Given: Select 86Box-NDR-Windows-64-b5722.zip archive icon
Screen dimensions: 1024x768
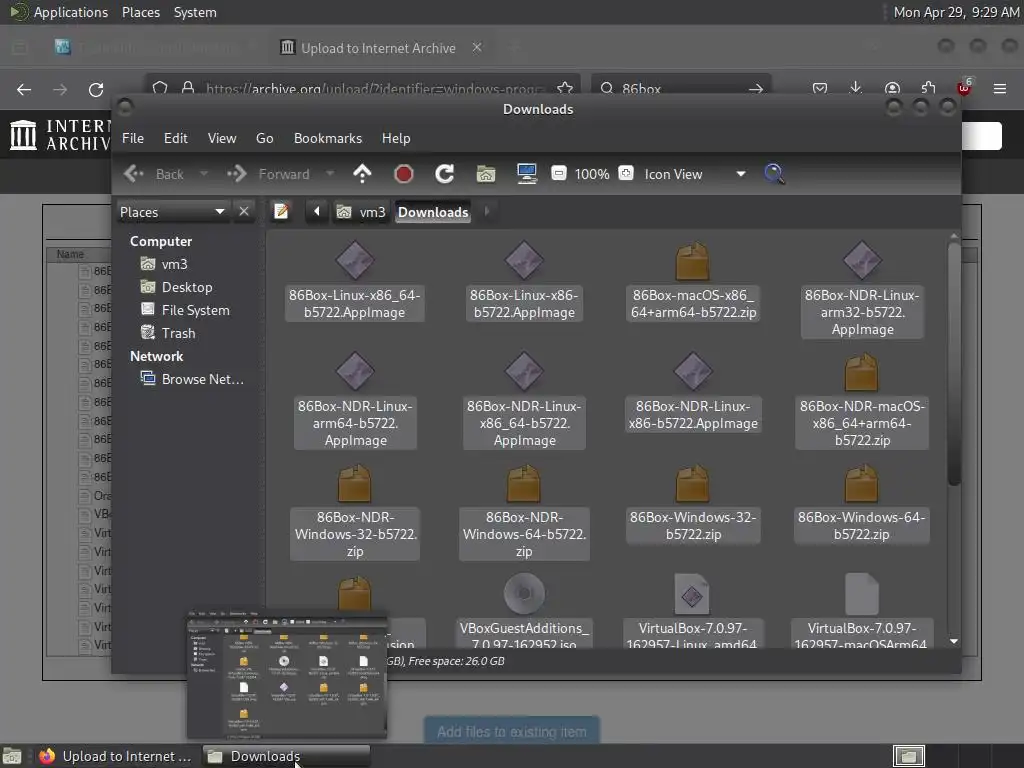Looking at the screenshot, I should 524,483.
